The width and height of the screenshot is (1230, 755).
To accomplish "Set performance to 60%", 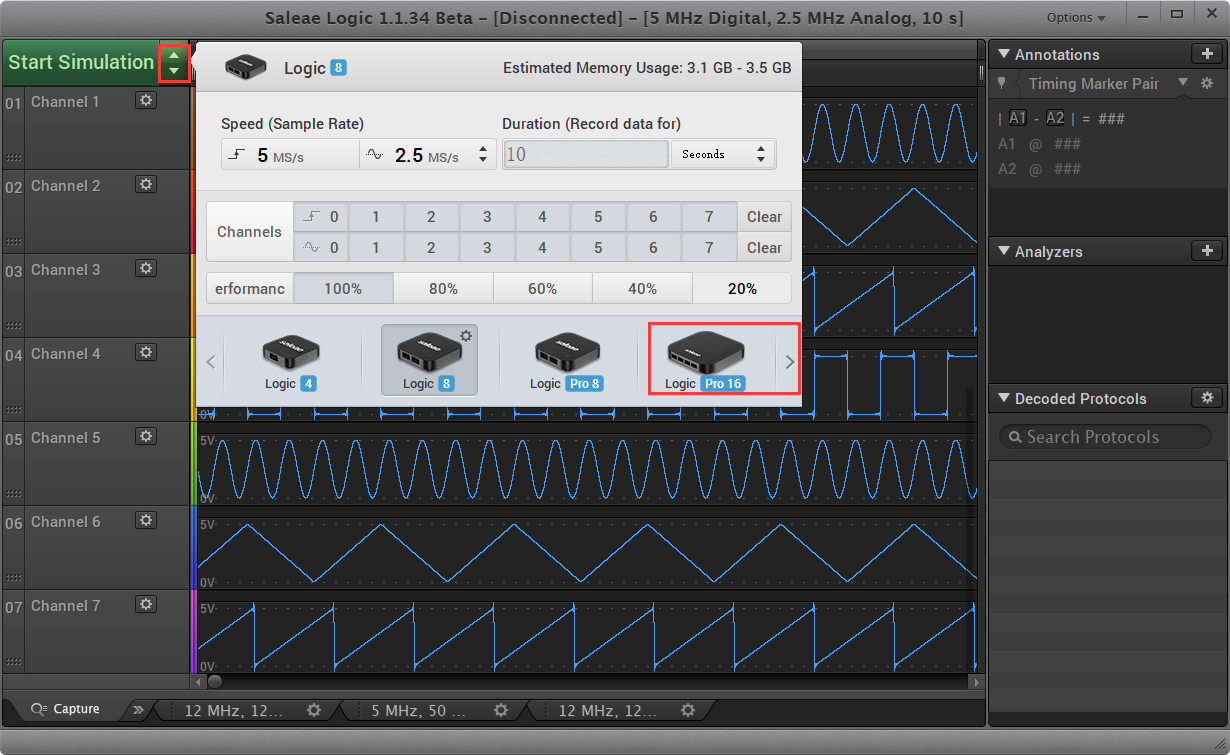I will [542, 288].
